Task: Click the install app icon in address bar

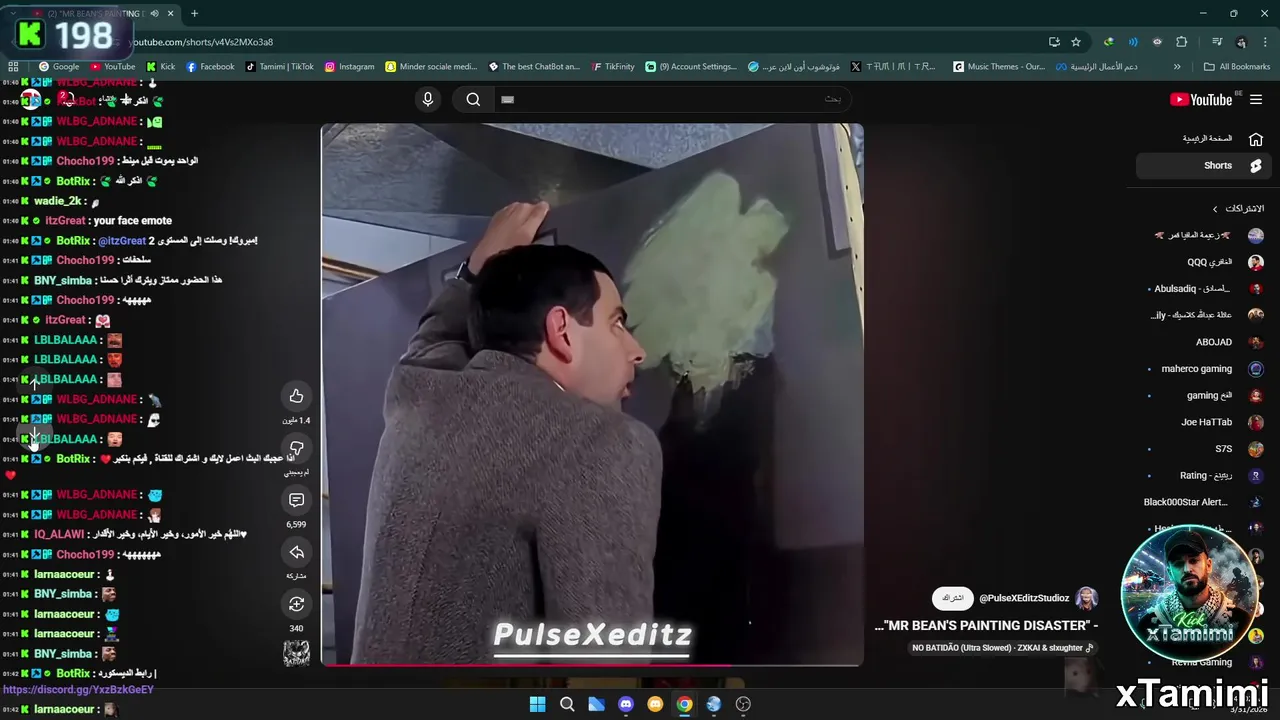Action: (x=1054, y=42)
